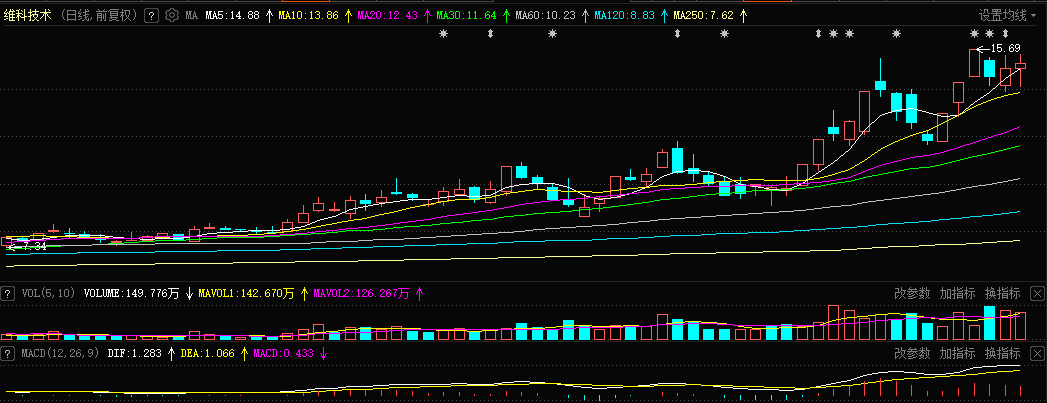1047x403 pixels.
Task: Select the MA60:10.23 value
Action: pos(545,15)
